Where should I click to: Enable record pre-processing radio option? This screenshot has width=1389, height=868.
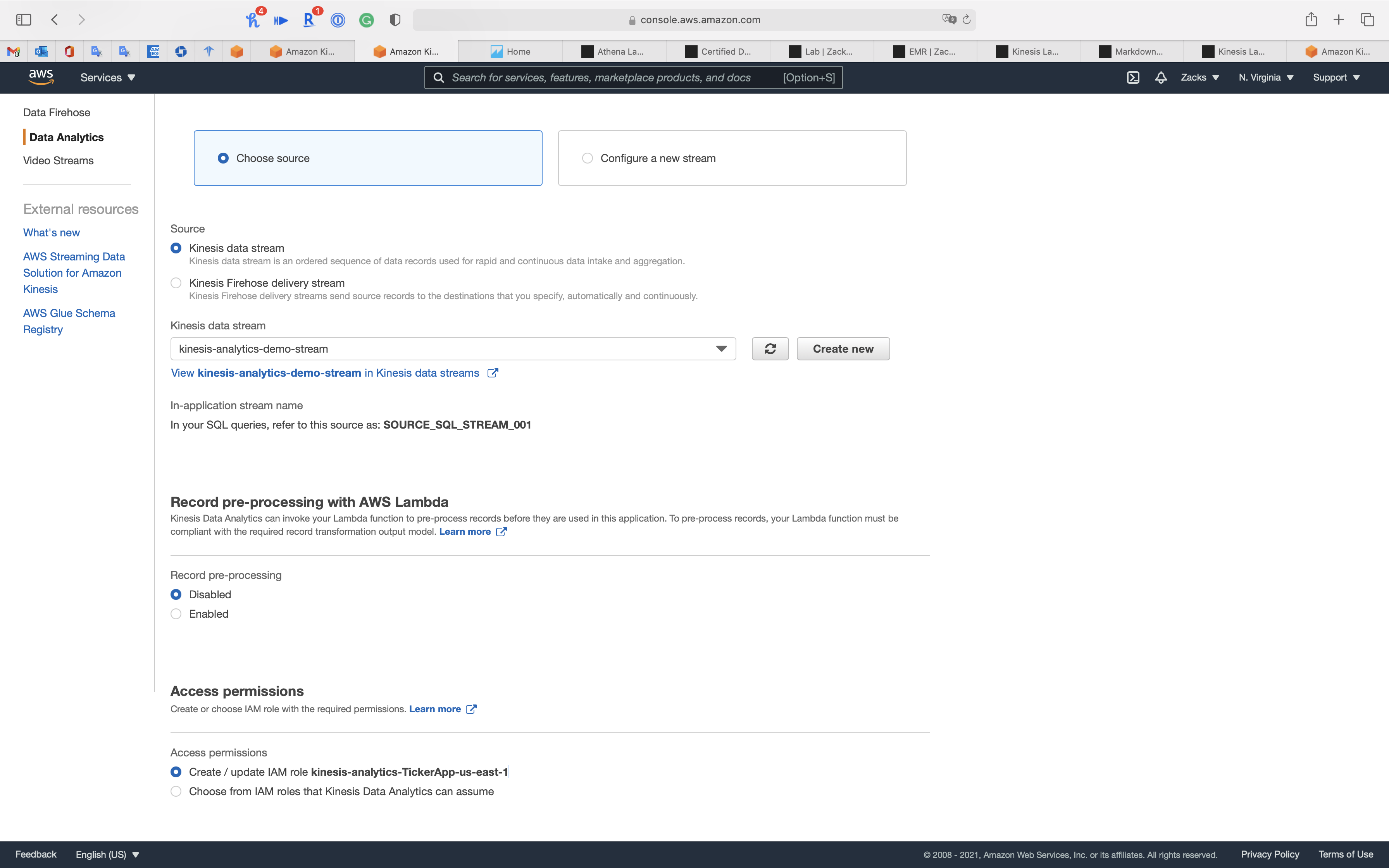pyautogui.click(x=176, y=614)
